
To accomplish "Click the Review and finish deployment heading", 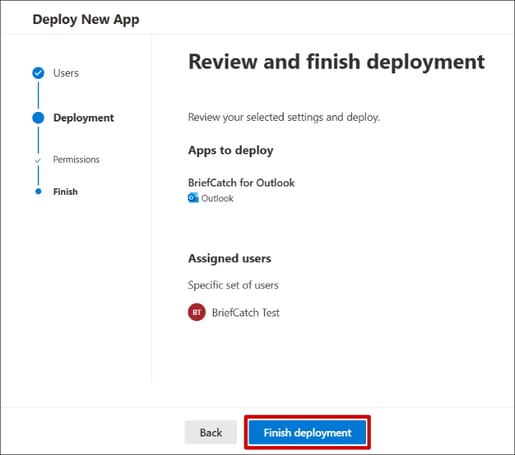I will click(336, 62).
